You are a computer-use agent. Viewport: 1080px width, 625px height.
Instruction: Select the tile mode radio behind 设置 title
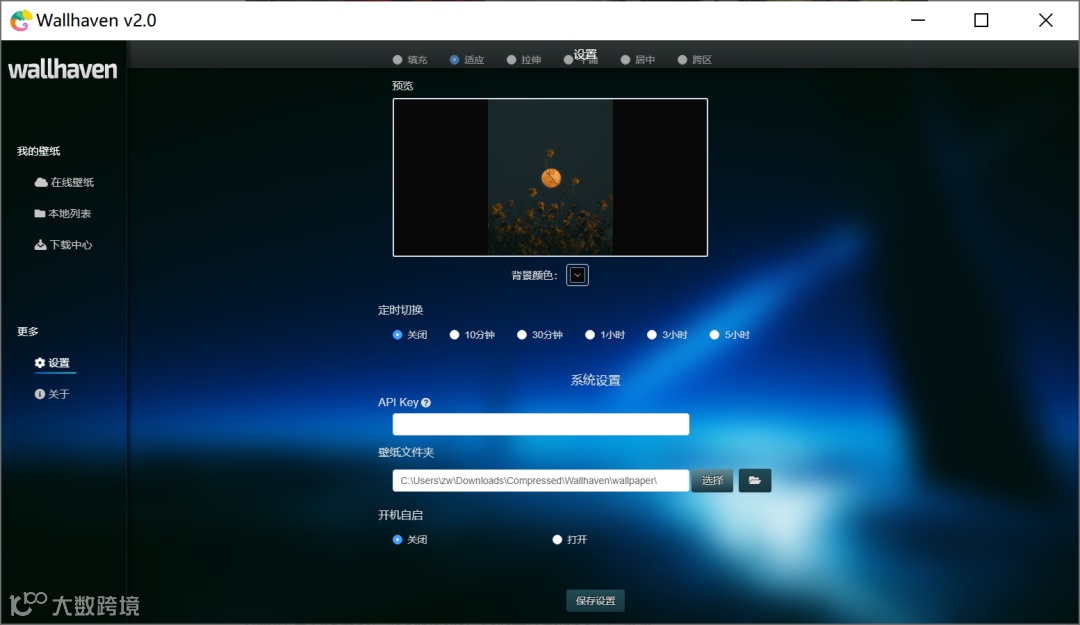click(568, 61)
